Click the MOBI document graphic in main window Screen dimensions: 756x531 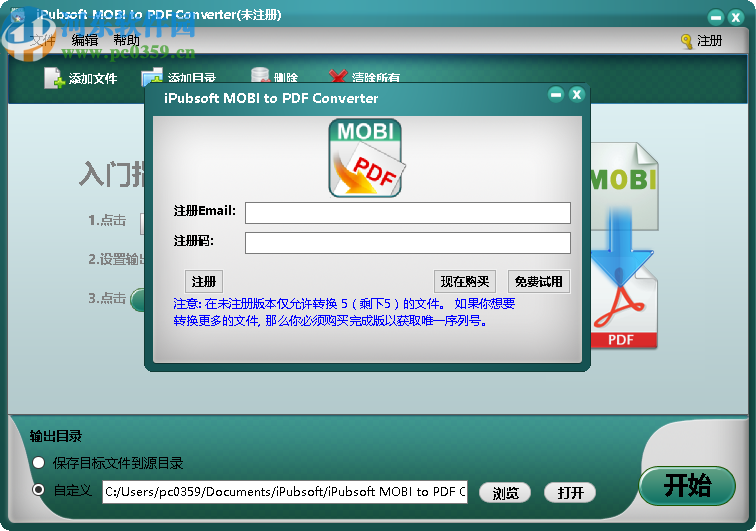pyautogui.click(x=624, y=186)
